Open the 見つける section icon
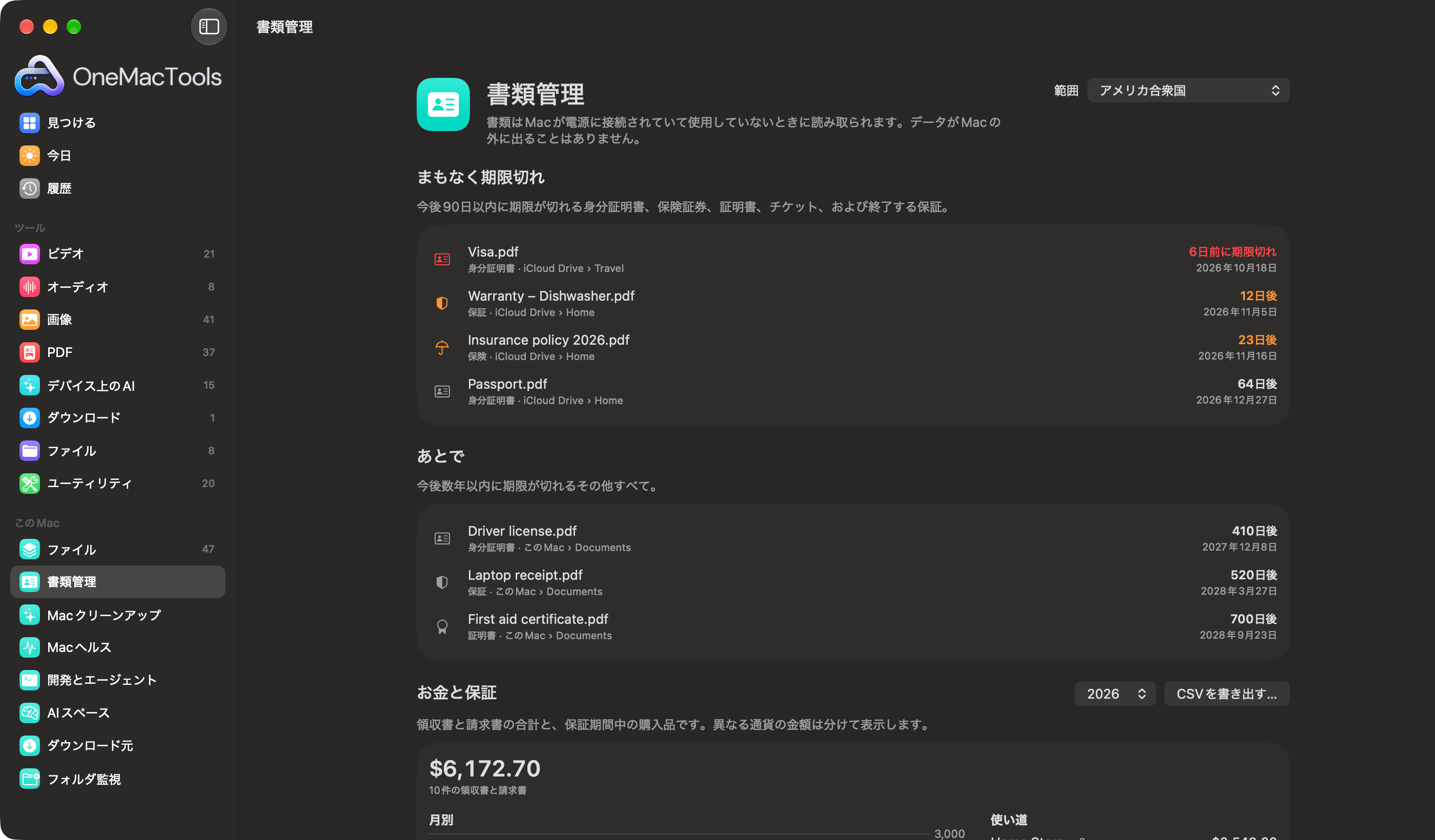1435x840 pixels. (x=30, y=123)
